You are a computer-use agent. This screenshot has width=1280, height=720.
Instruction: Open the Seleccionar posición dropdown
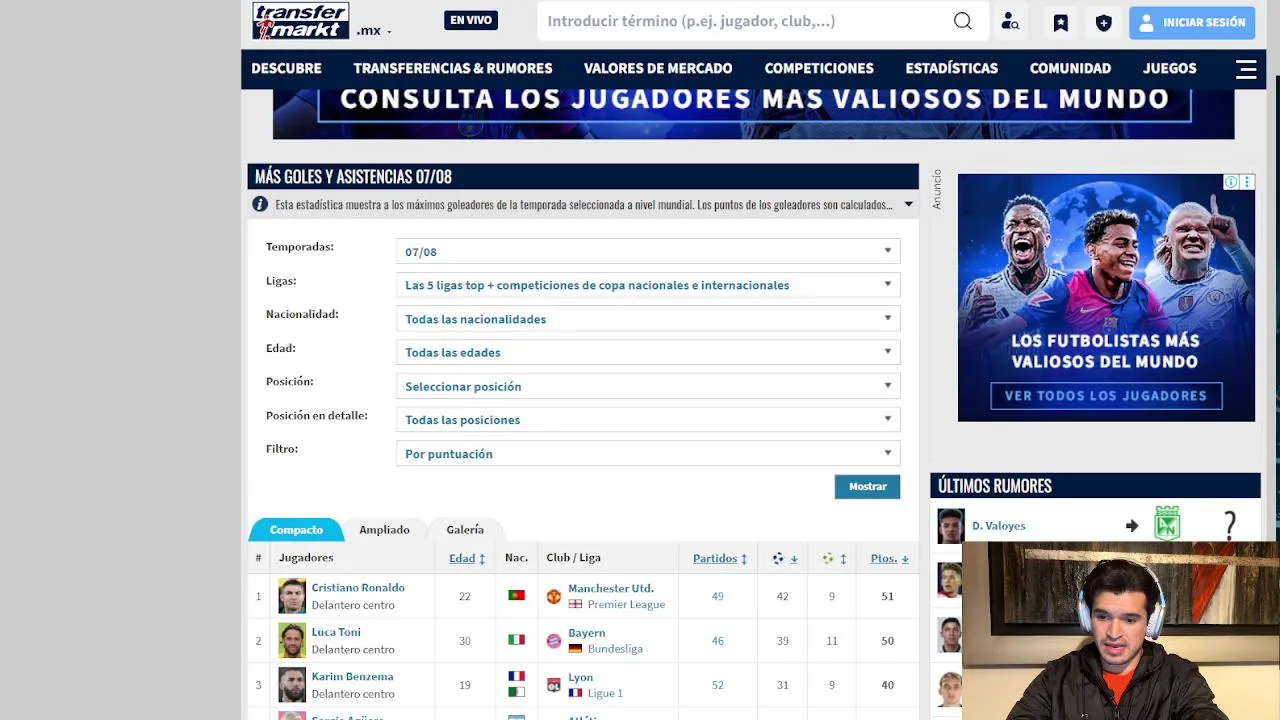648,386
